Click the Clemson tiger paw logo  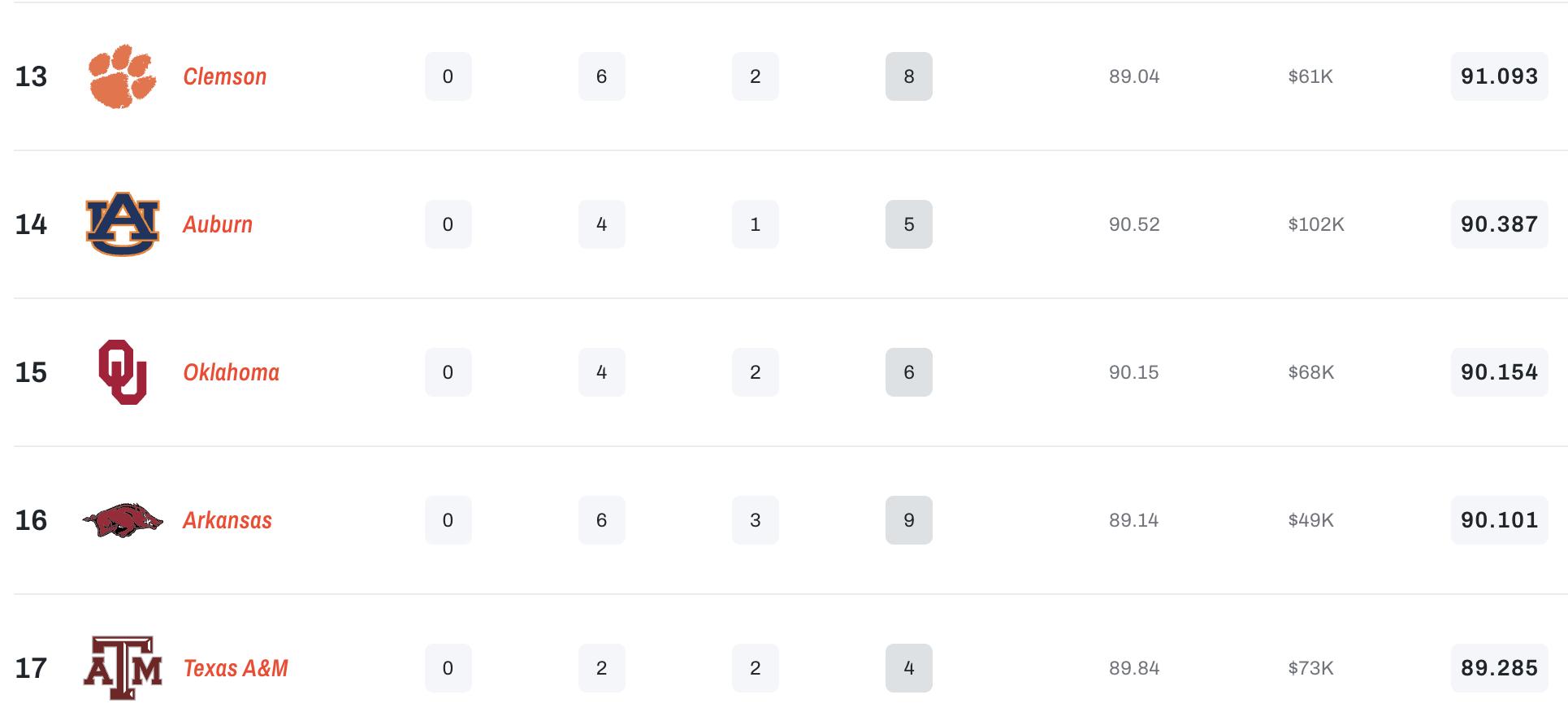click(x=122, y=76)
